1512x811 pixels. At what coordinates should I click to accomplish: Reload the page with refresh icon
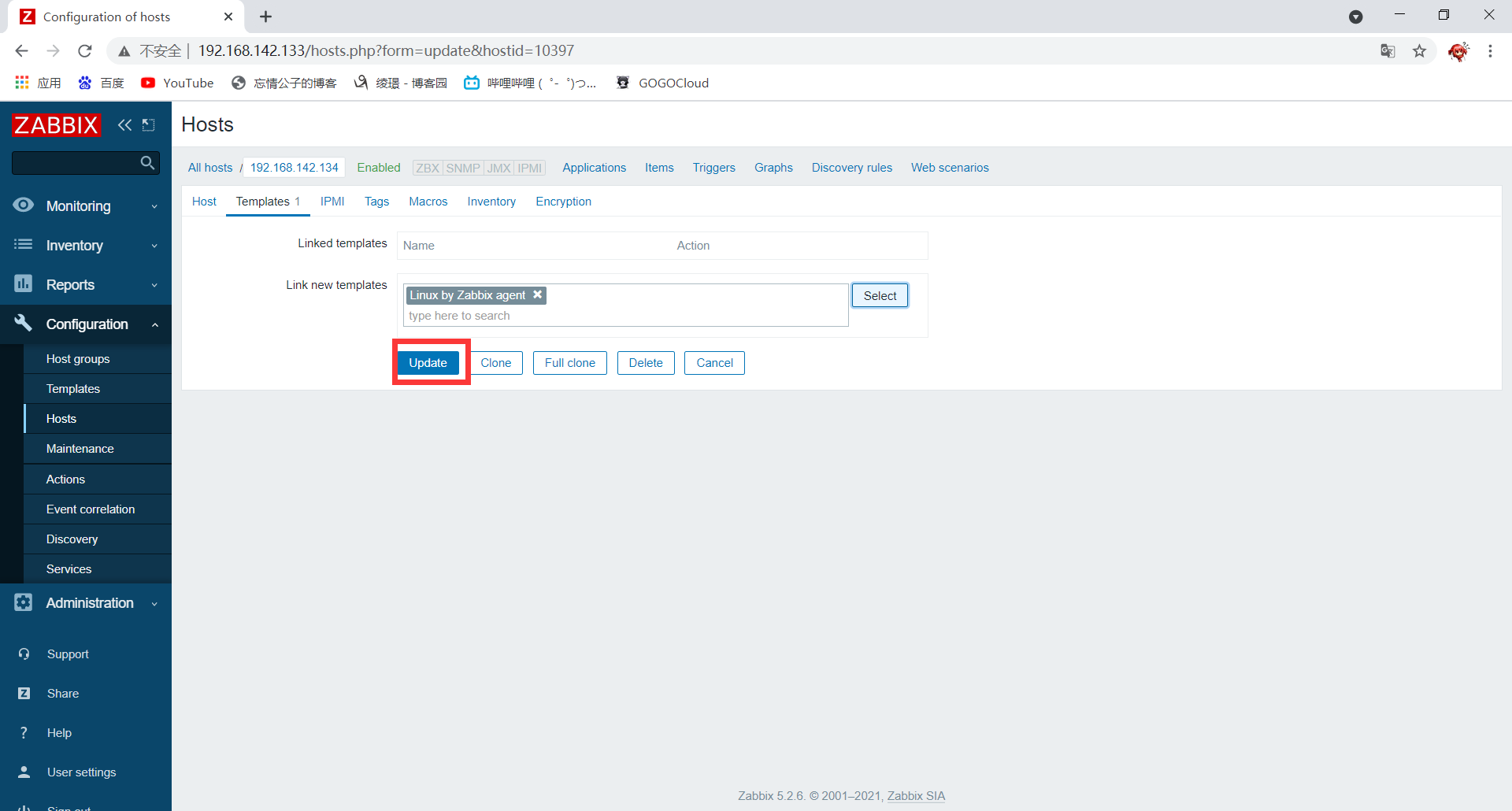pos(85,50)
